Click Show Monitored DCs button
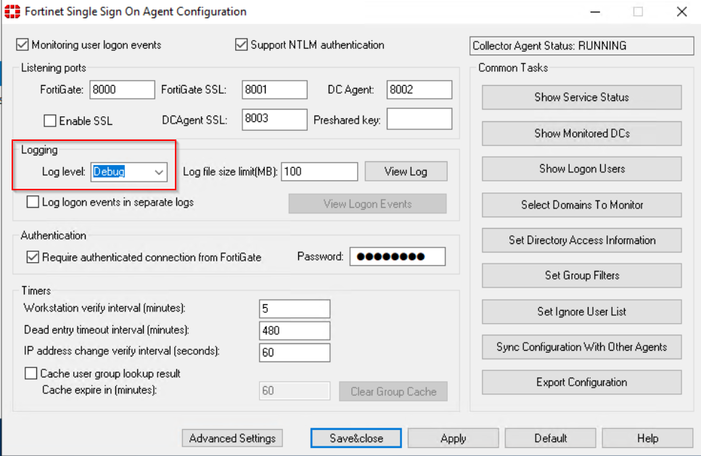Image resolution: width=701 pixels, height=456 pixels. 582,133
